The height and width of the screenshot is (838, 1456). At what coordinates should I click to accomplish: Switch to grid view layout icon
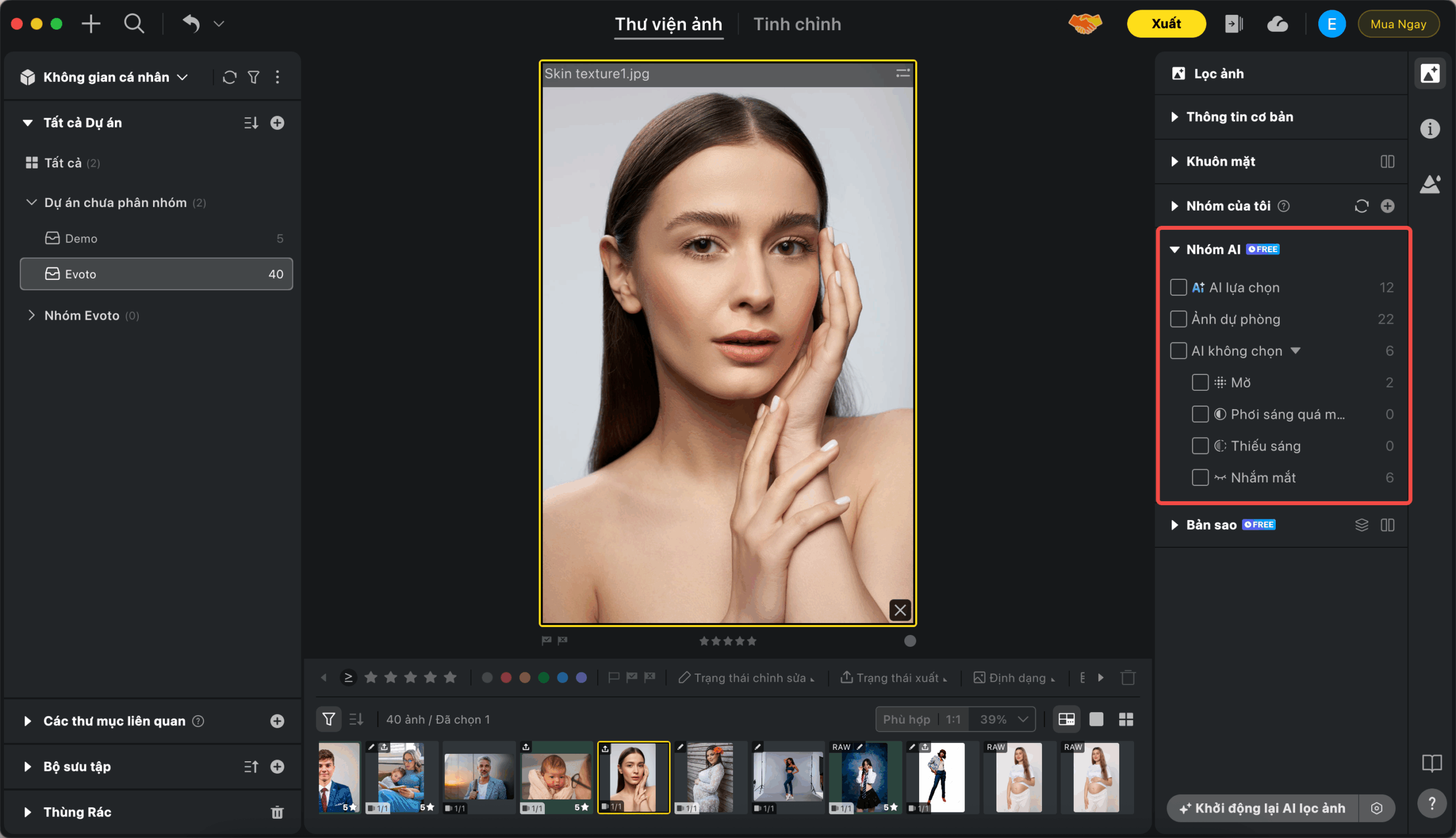pyautogui.click(x=1126, y=719)
